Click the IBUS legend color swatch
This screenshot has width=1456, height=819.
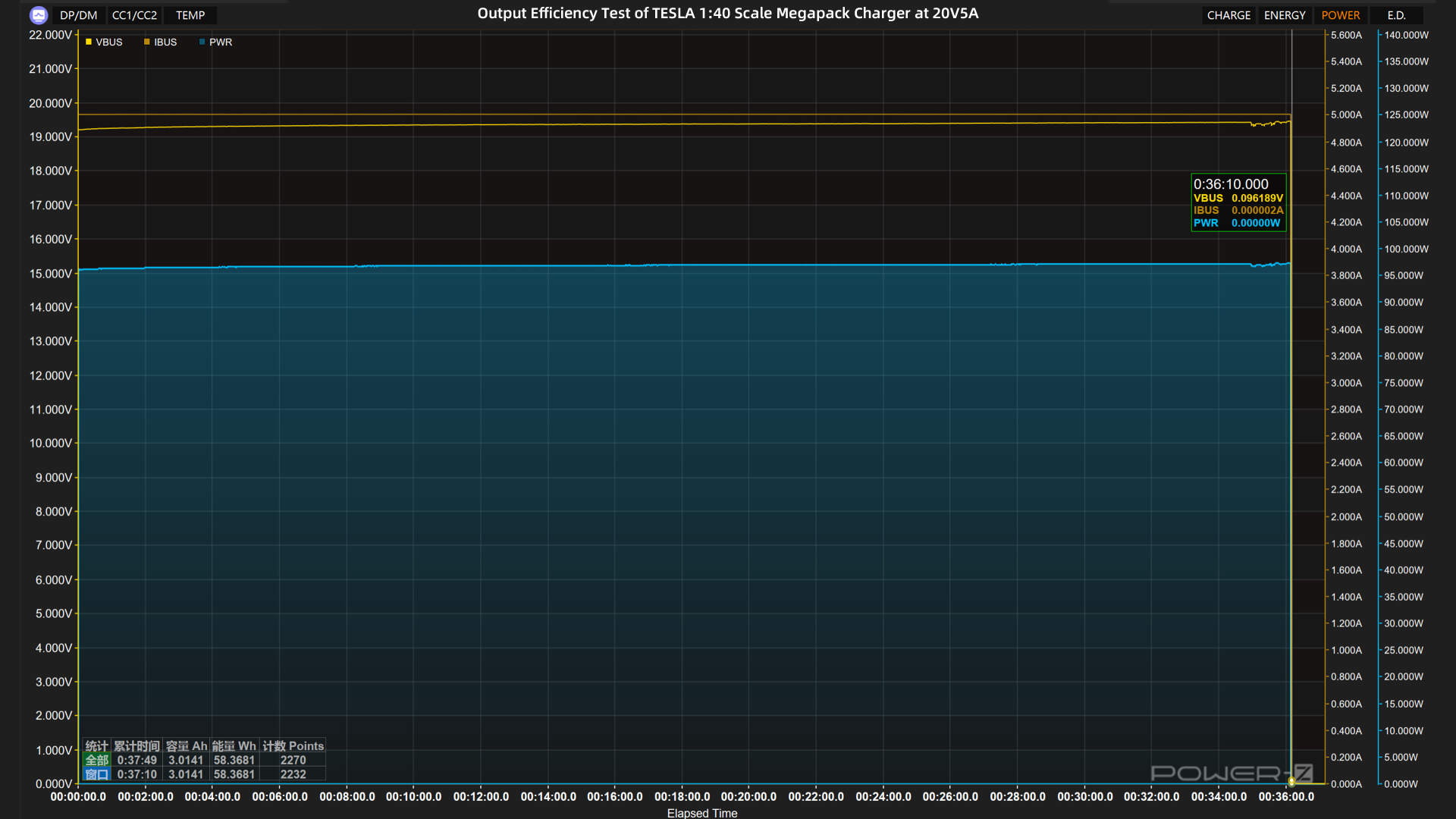click(146, 42)
